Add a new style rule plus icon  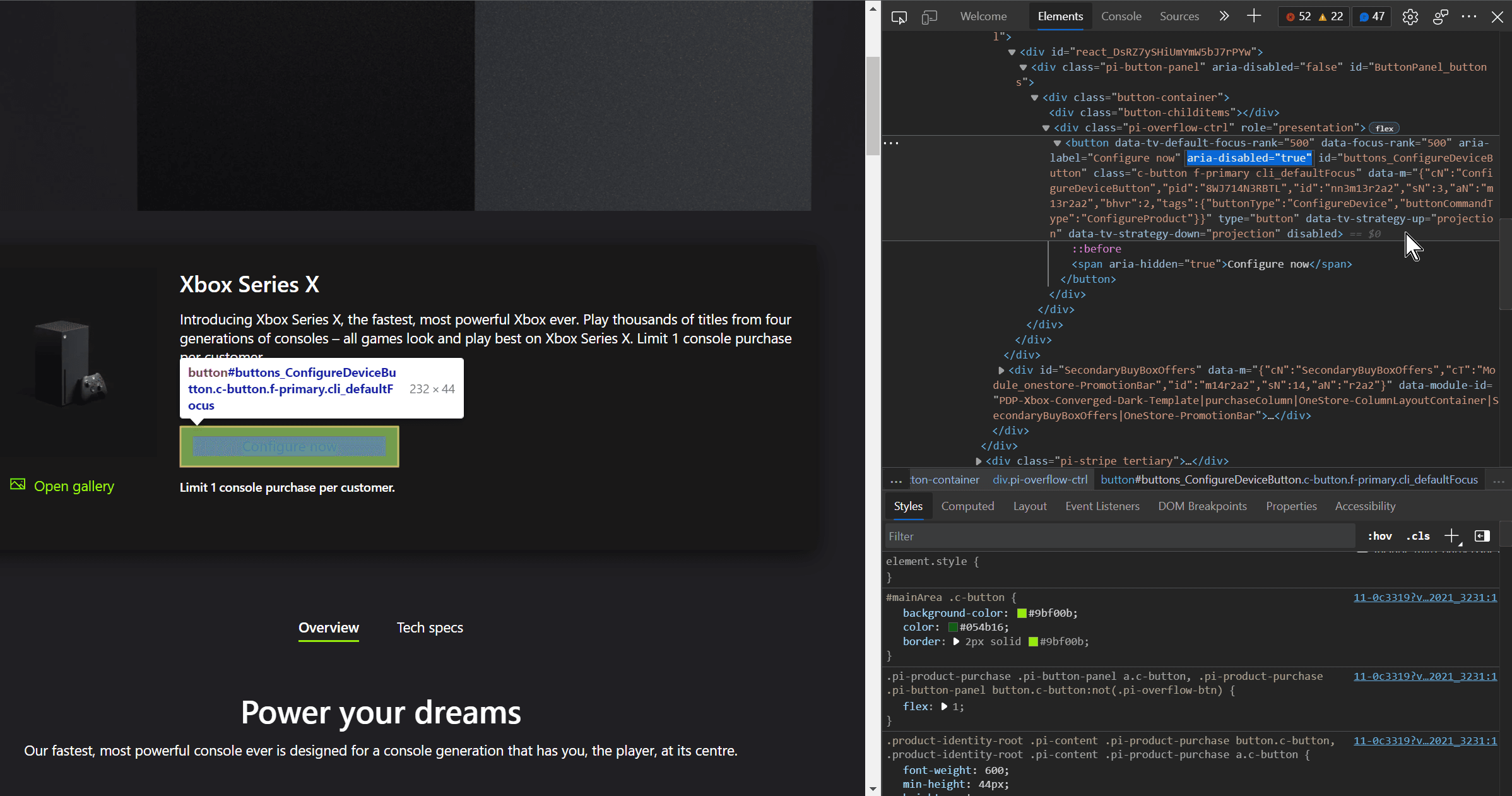[x=1451, y=536]
